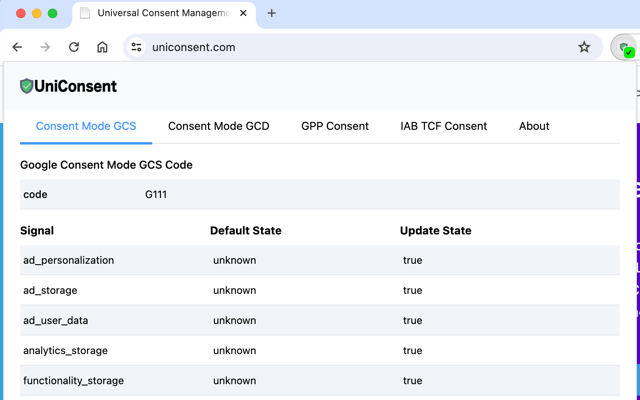640x400 pixels.
Task: Click the UniConsent shield logo
Action: [x=27, y=86]
